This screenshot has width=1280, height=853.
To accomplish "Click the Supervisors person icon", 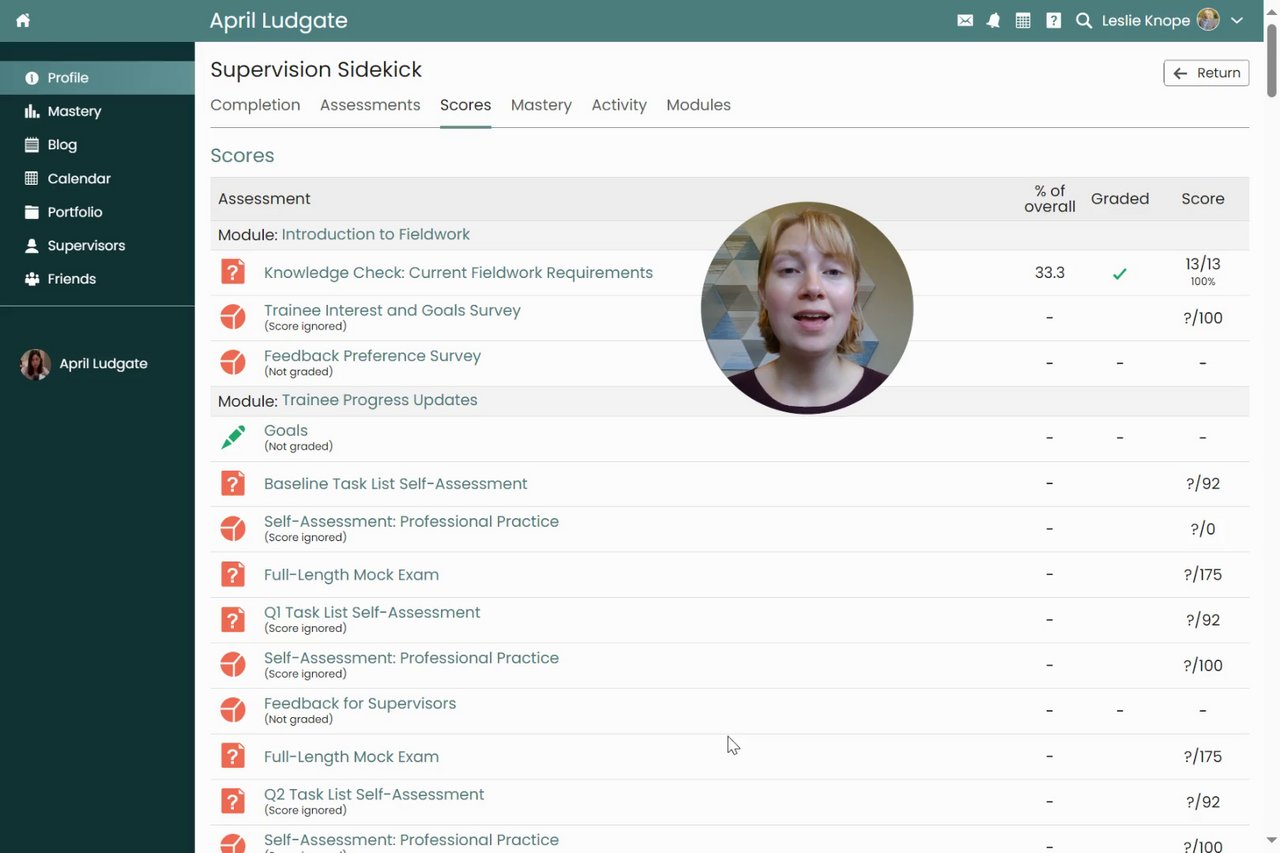I will coord(32,245).
